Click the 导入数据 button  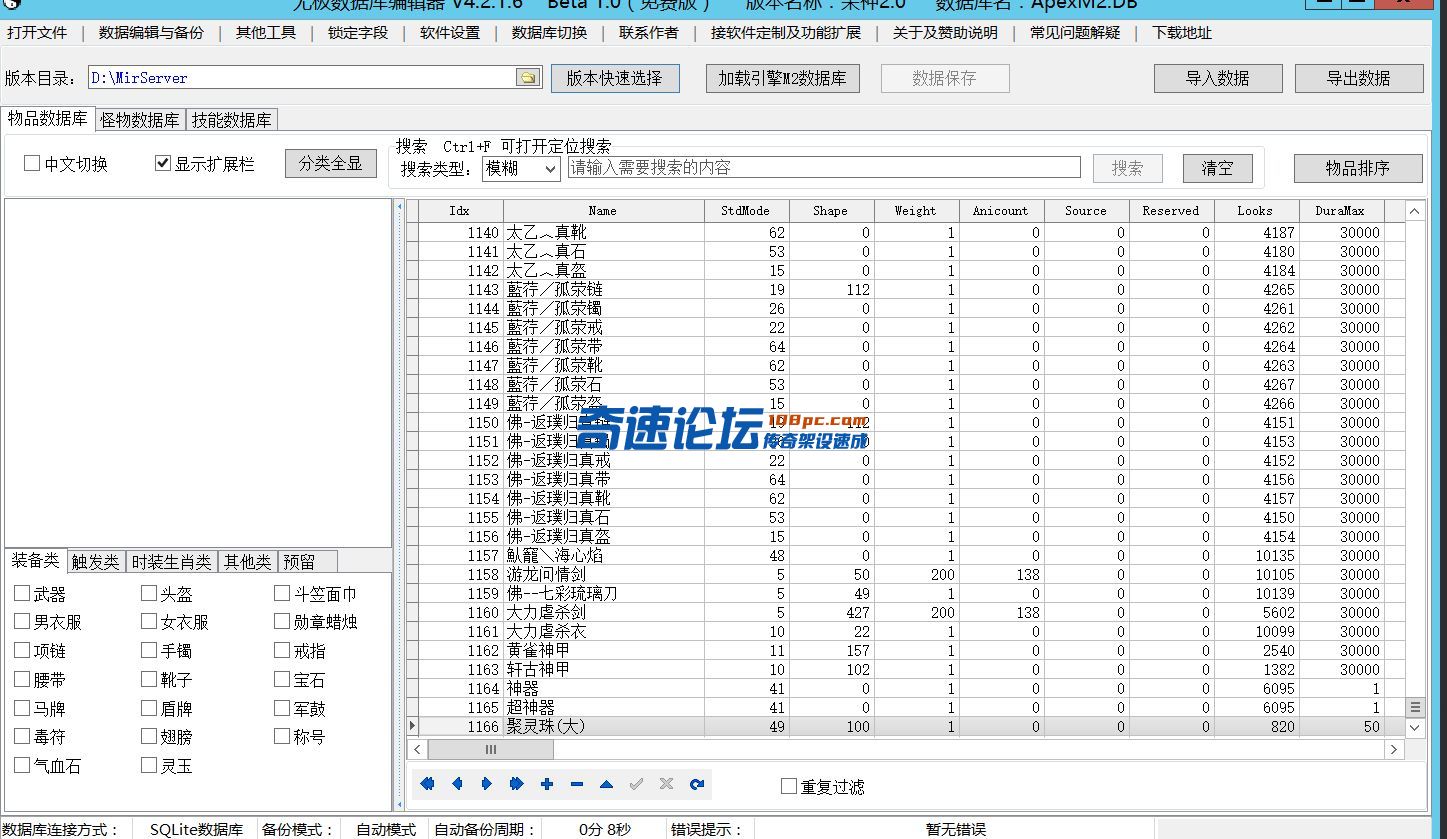click(x=1218, y=78)
